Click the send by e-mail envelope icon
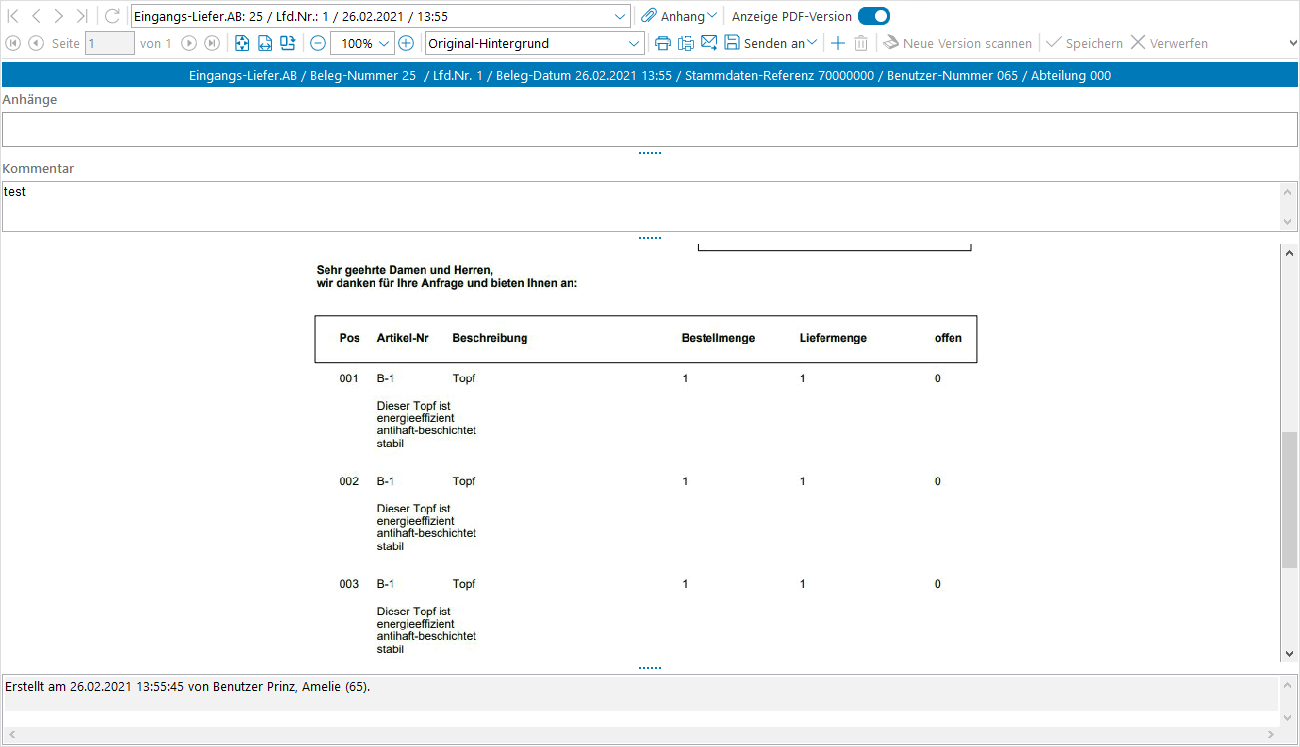The height and width of the screenshot is (747, 1300). coord(709,43)
